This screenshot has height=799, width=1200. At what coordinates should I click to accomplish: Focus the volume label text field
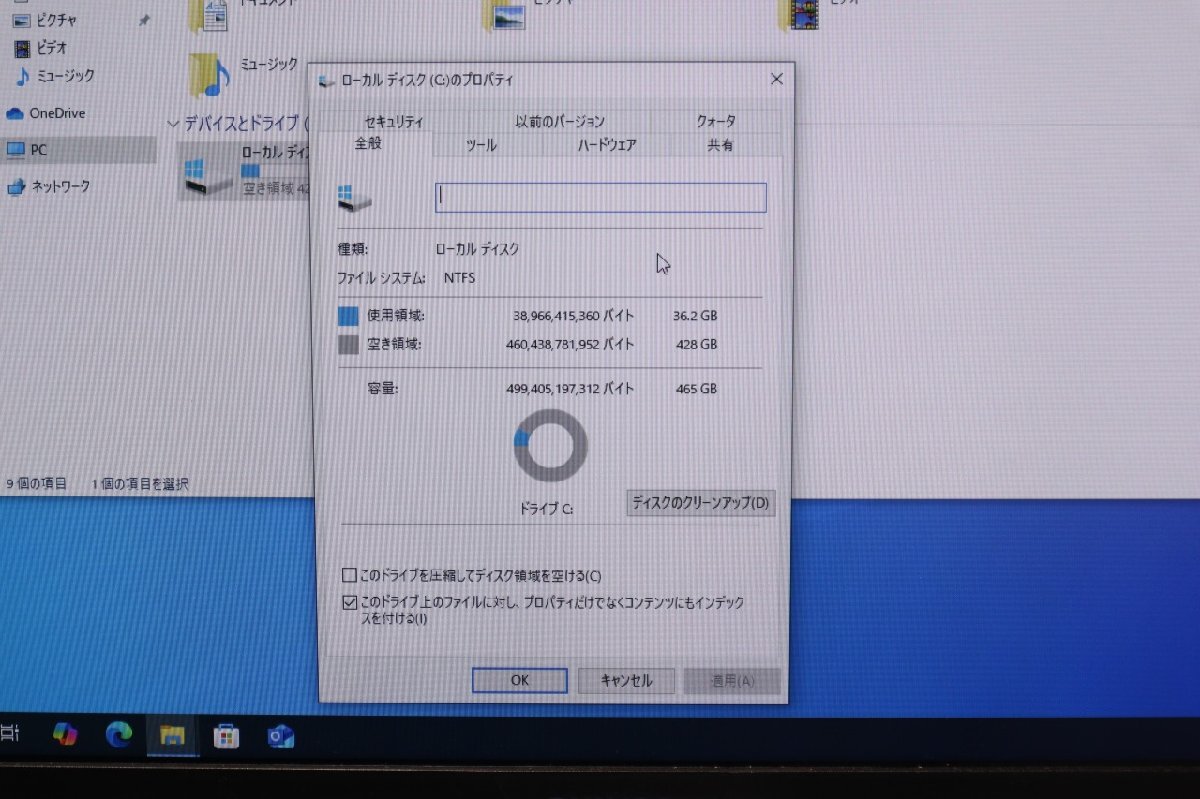601,197
